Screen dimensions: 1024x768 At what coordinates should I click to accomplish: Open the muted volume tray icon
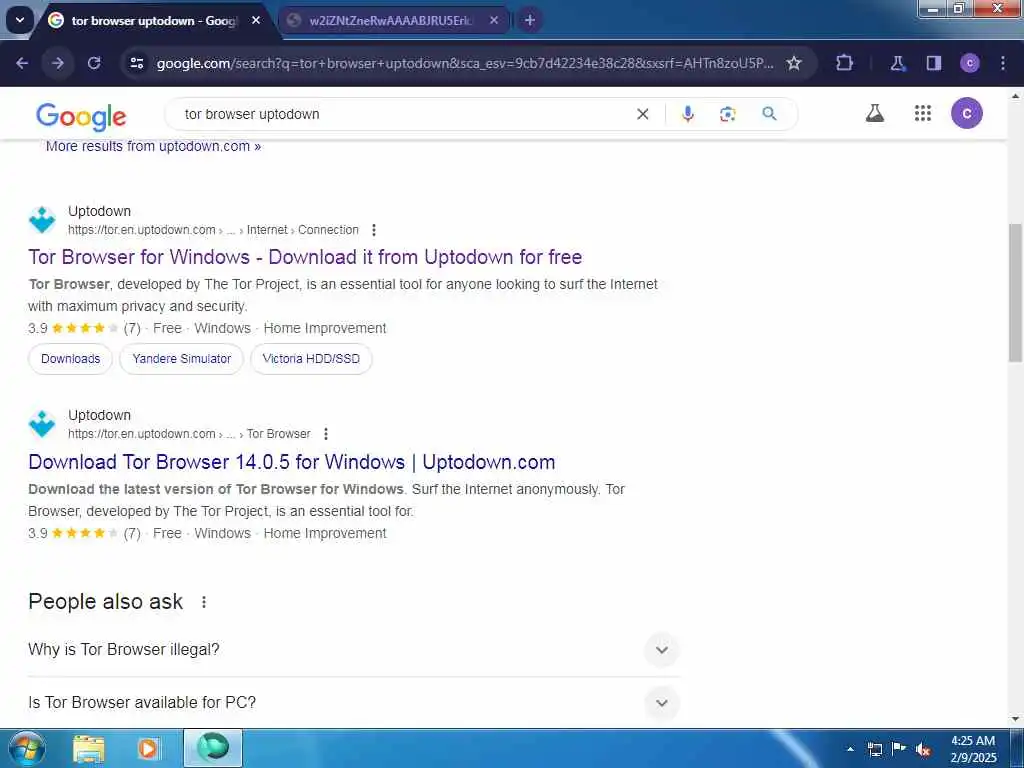pyautogui.click(x=923, y=749)
